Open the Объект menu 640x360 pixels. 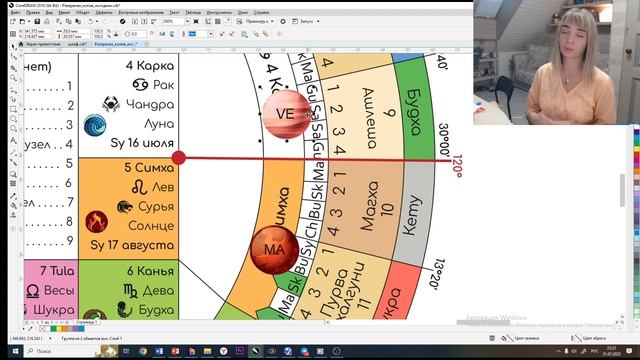tap(82, 13)
